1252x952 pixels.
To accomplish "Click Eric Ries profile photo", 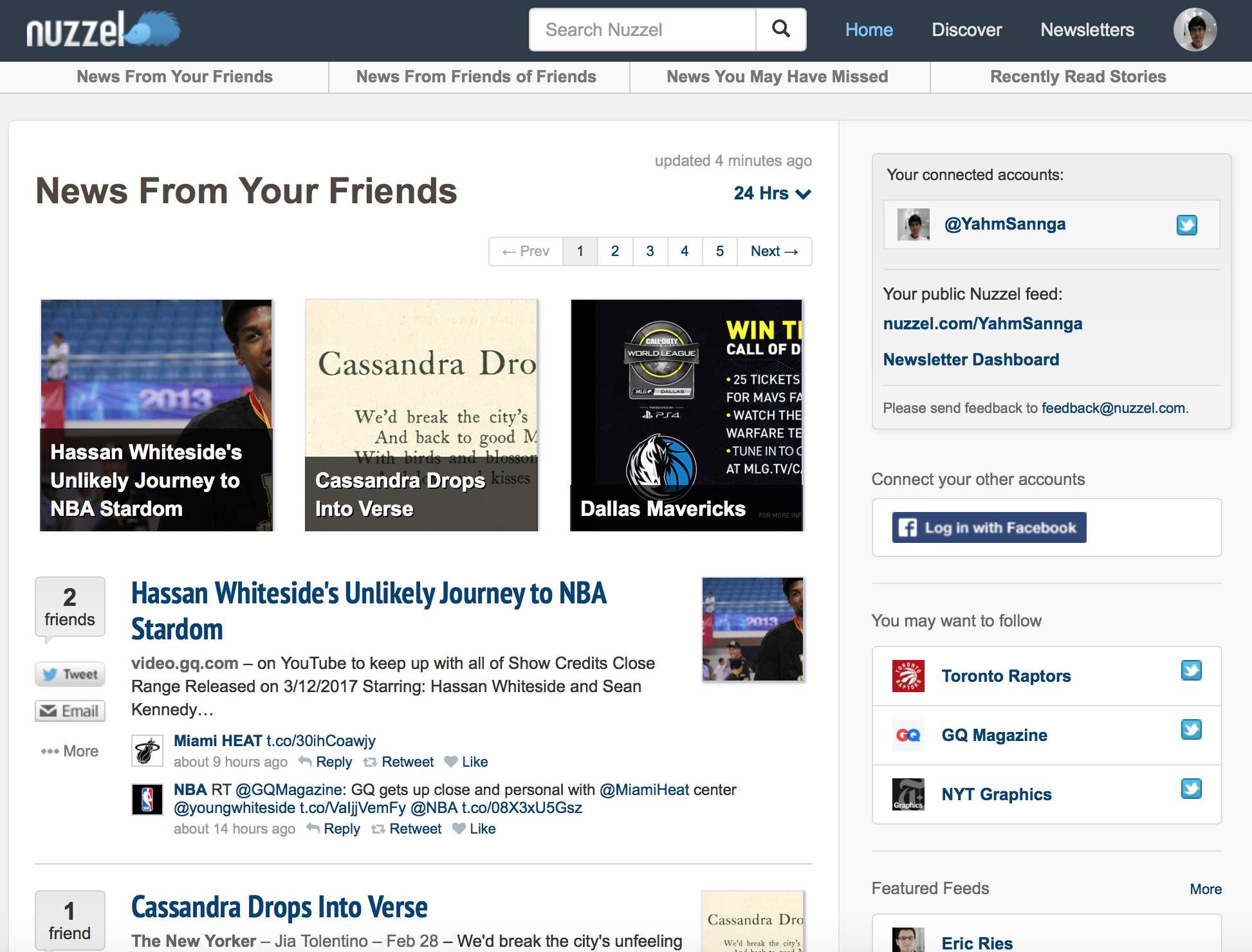I will (x=908, y=940).
